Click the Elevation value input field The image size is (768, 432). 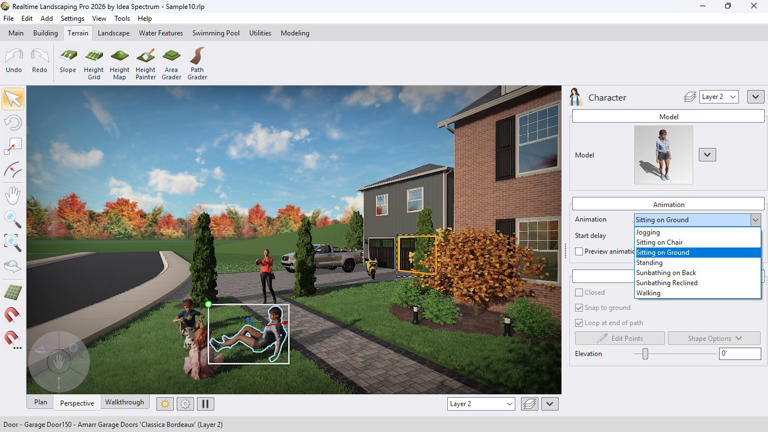[x=740, y=353]
